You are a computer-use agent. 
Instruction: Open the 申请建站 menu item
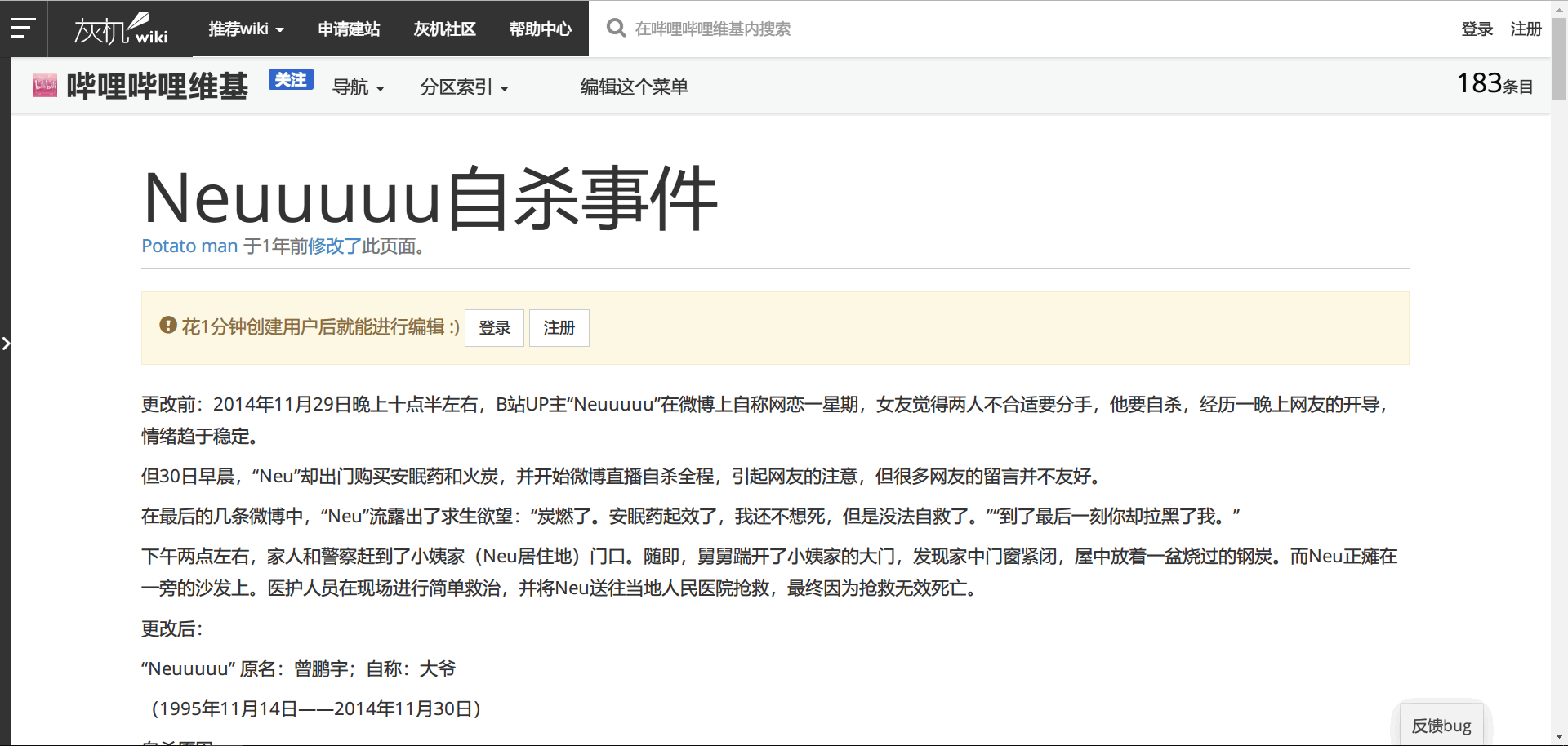pyautogui.click(x=349, y=29)
